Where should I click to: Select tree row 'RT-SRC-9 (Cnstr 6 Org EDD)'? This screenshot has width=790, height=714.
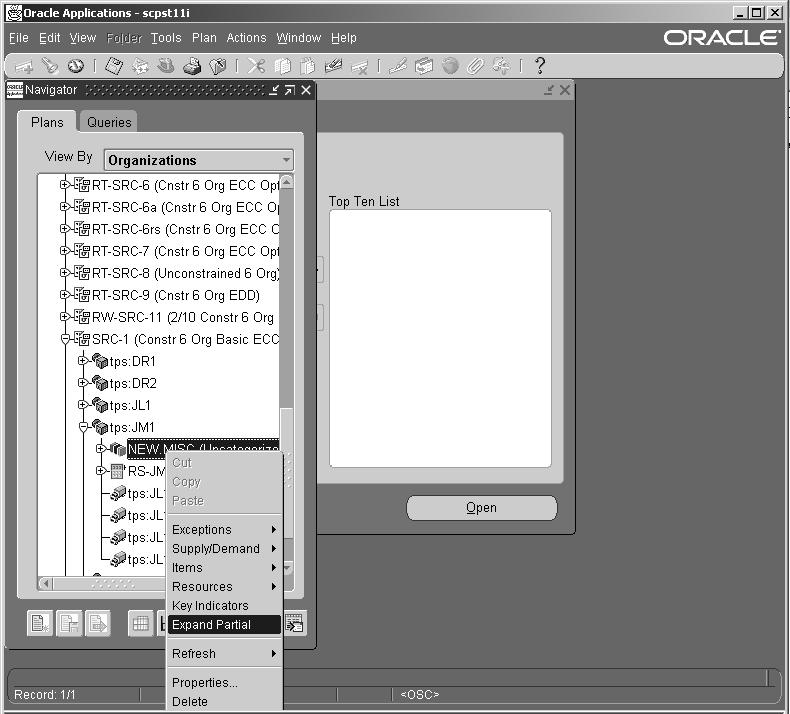pos(176,295)
